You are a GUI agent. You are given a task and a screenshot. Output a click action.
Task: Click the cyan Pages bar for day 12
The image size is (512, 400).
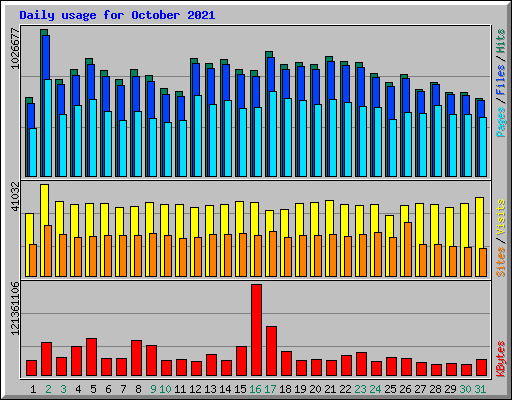pyautogui.click(x=198, y=136)
